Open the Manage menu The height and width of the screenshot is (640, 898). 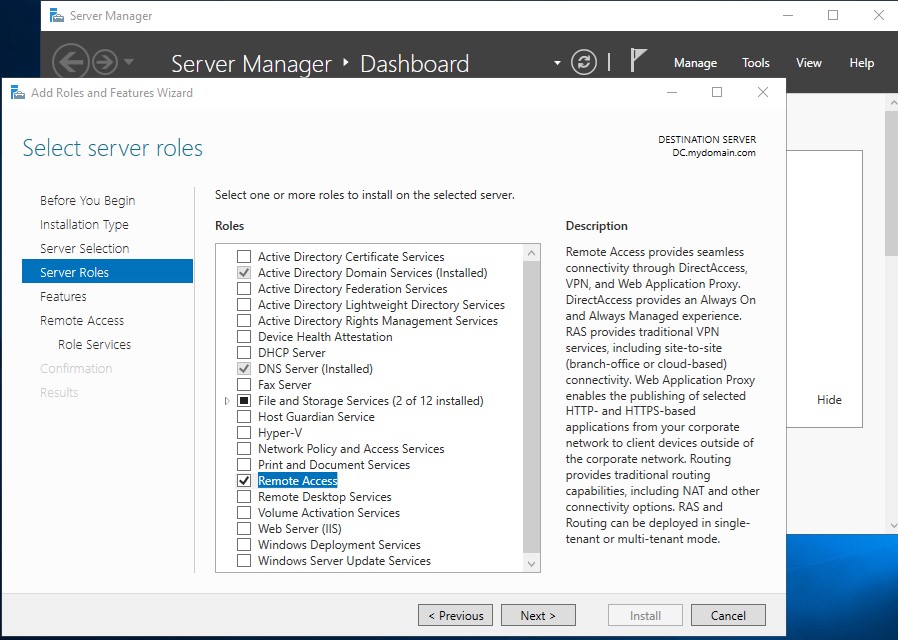pyautogui.click(x=695, y=62)
